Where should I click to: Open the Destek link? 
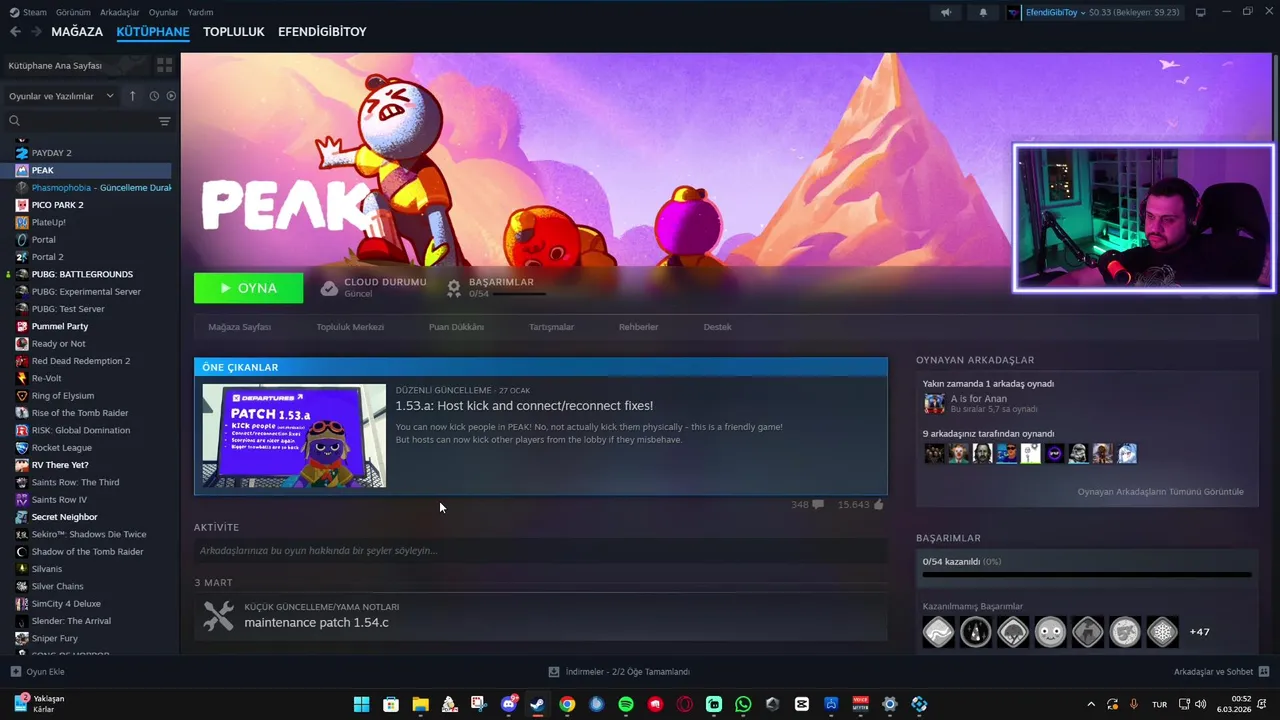click(x=717, y=327)
